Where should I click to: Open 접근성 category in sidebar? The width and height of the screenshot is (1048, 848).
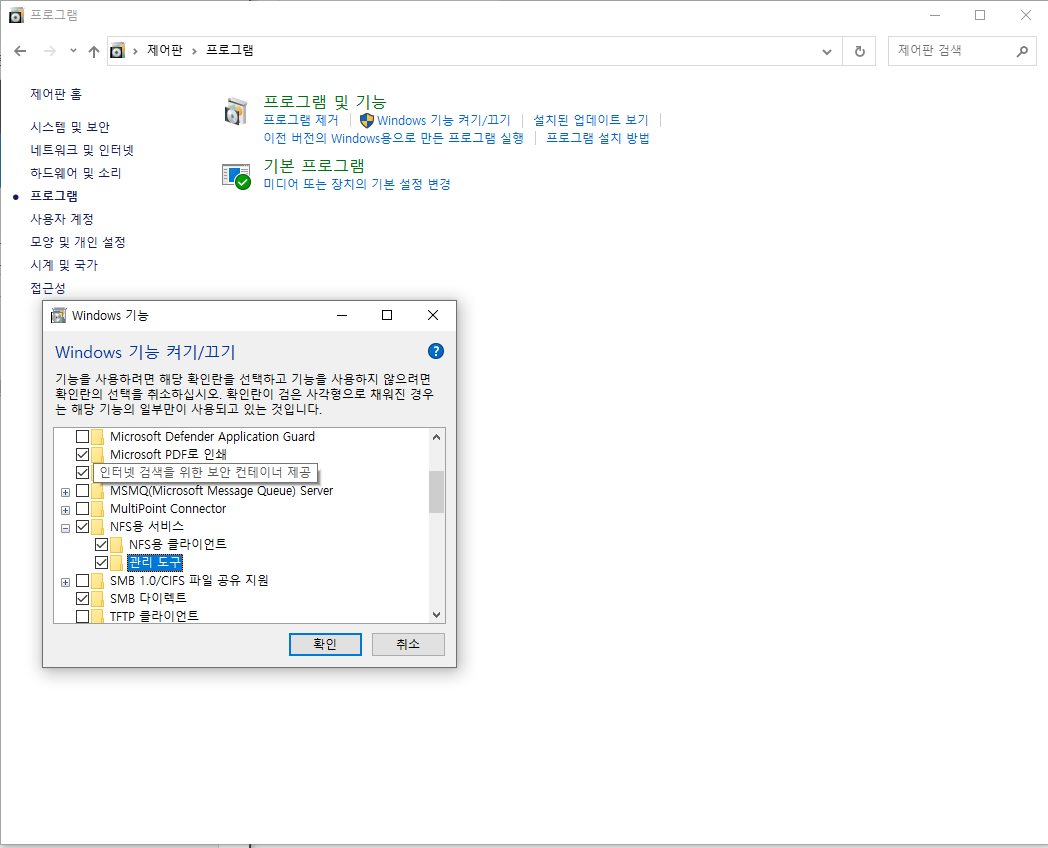click(x=47, y=288)
